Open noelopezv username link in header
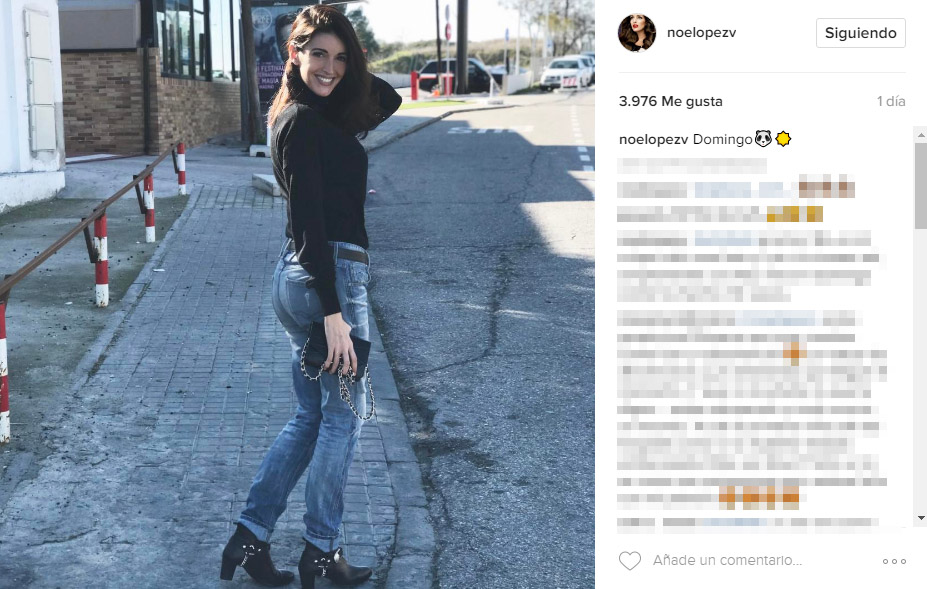Viewport: 927px width, 589px height. [701, 33]
